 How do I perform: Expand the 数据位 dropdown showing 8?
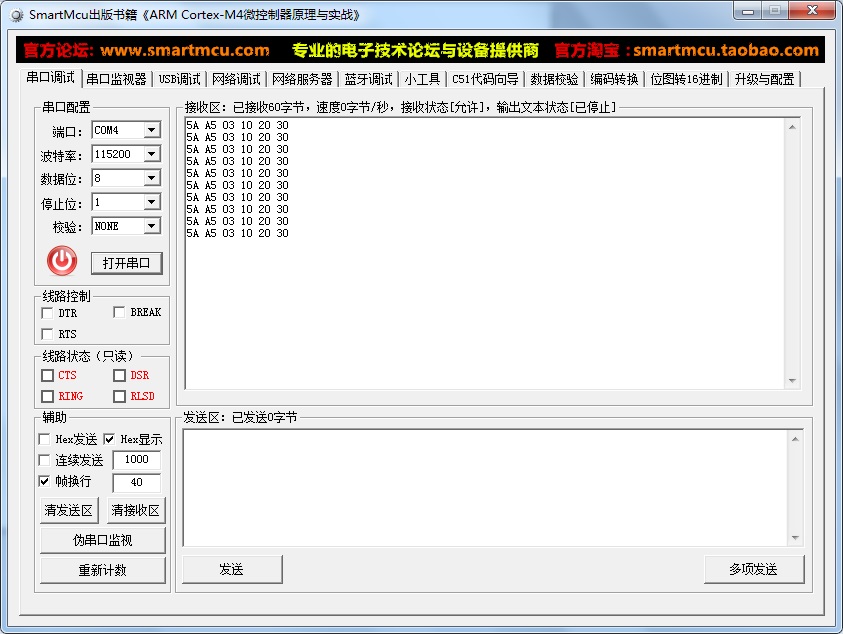click(152, 178)
